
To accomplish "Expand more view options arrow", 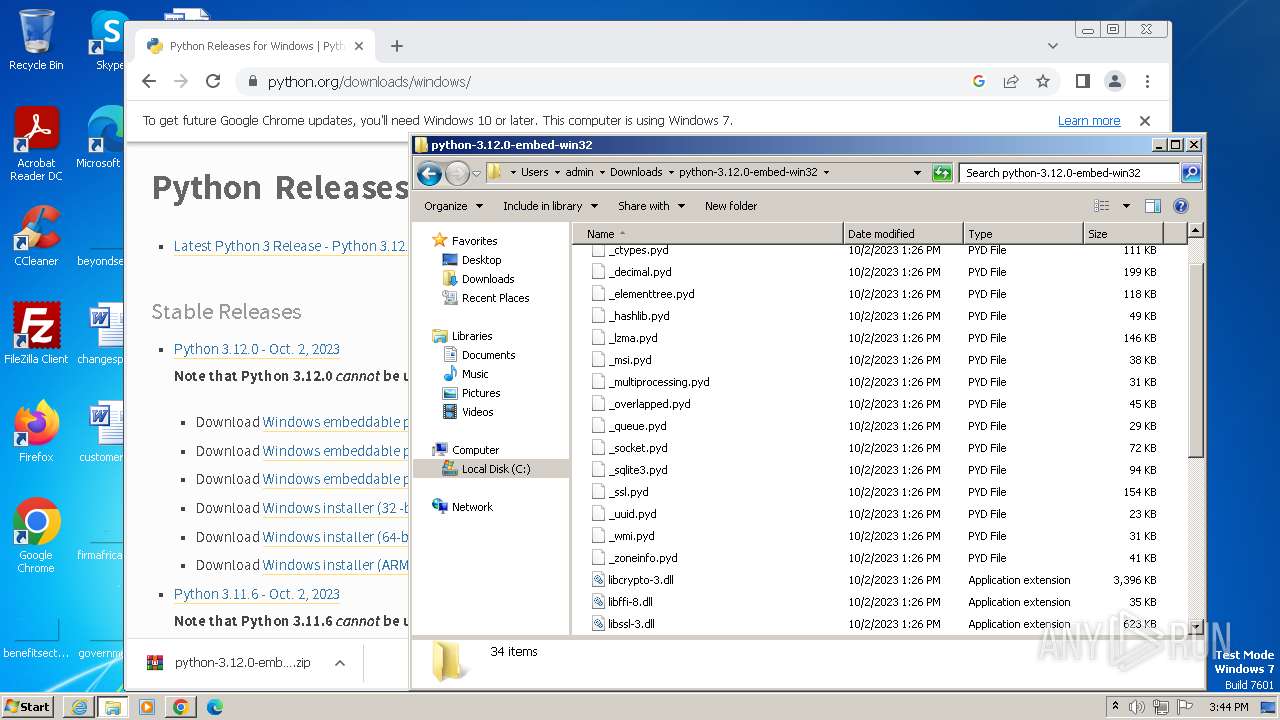I will click(1126, 206).
